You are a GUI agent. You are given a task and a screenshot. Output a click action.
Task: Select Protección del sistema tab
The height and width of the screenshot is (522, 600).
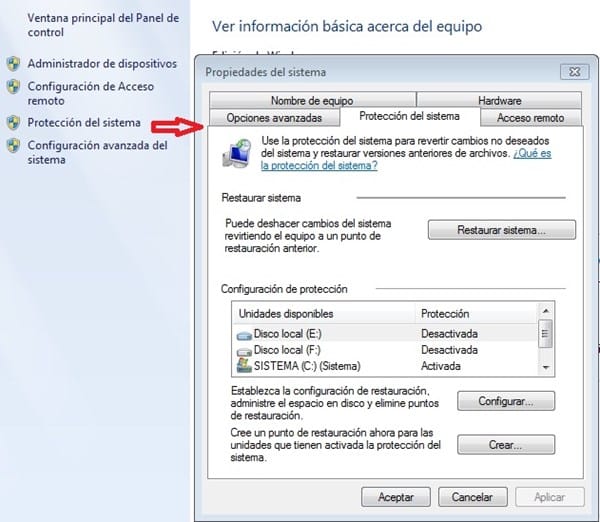409,116
